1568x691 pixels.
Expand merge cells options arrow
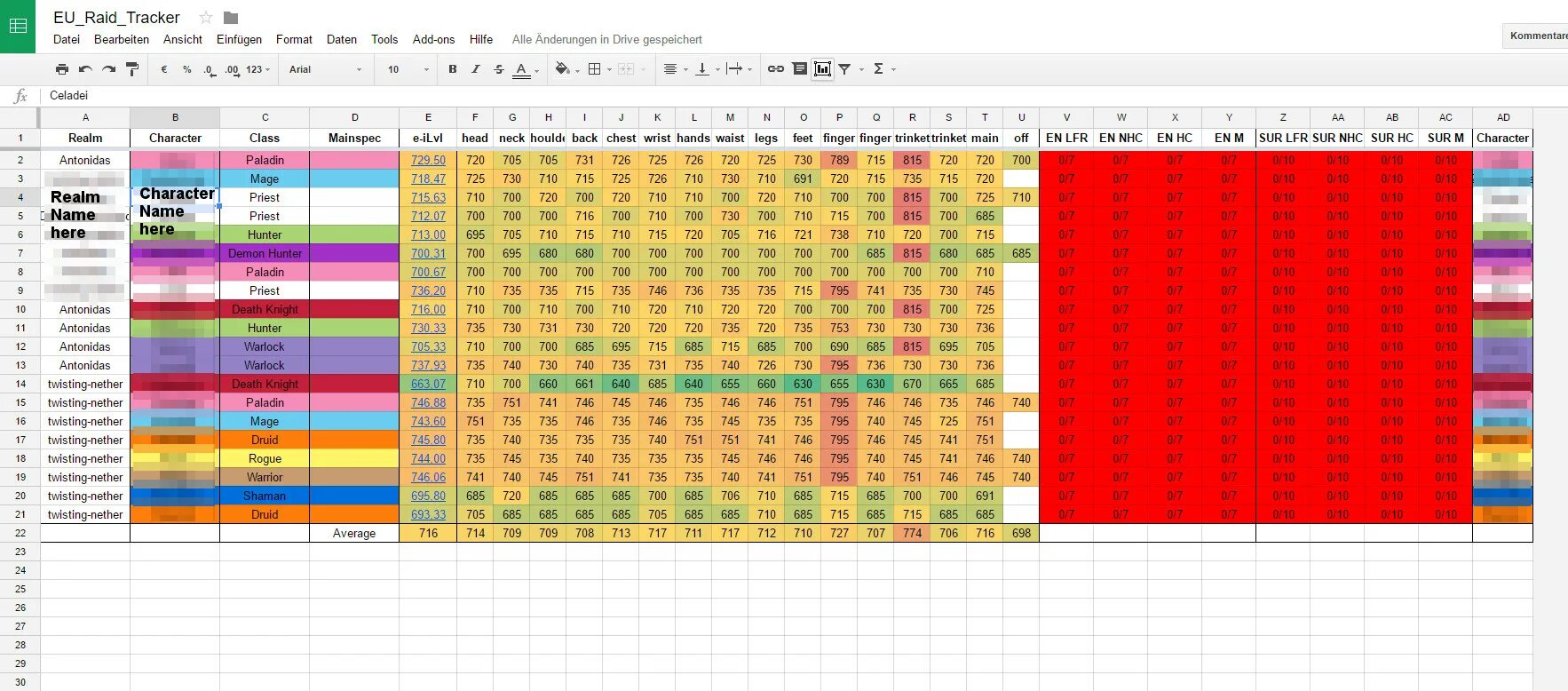pyautogui.click(x=642, y=69)
